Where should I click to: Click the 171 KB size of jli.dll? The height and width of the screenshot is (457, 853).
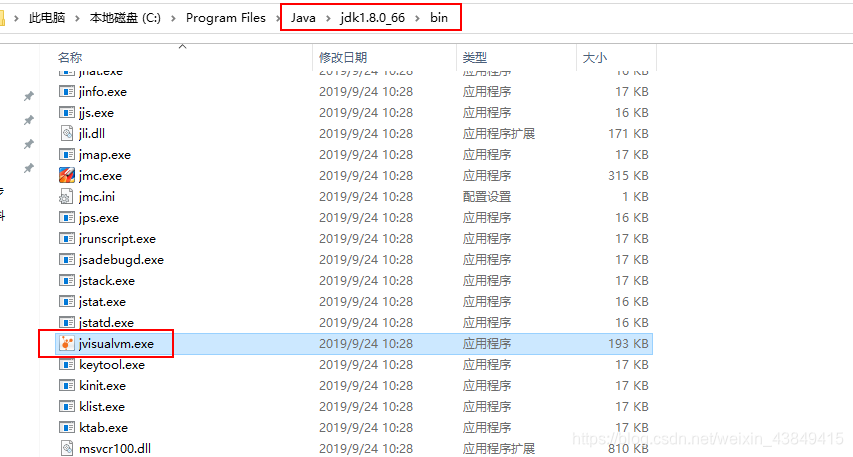(x=628, y=134)
